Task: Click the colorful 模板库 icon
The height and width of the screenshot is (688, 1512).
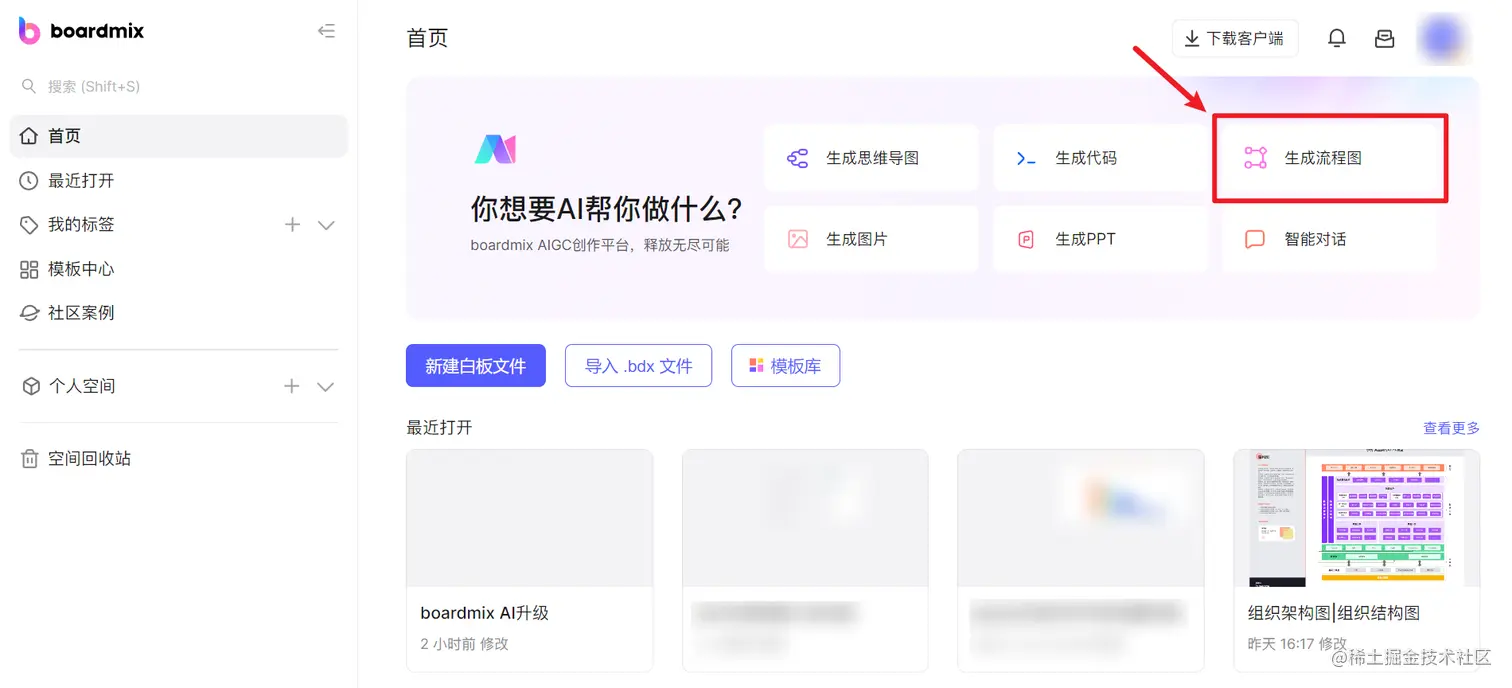Action: click(757, 366)
